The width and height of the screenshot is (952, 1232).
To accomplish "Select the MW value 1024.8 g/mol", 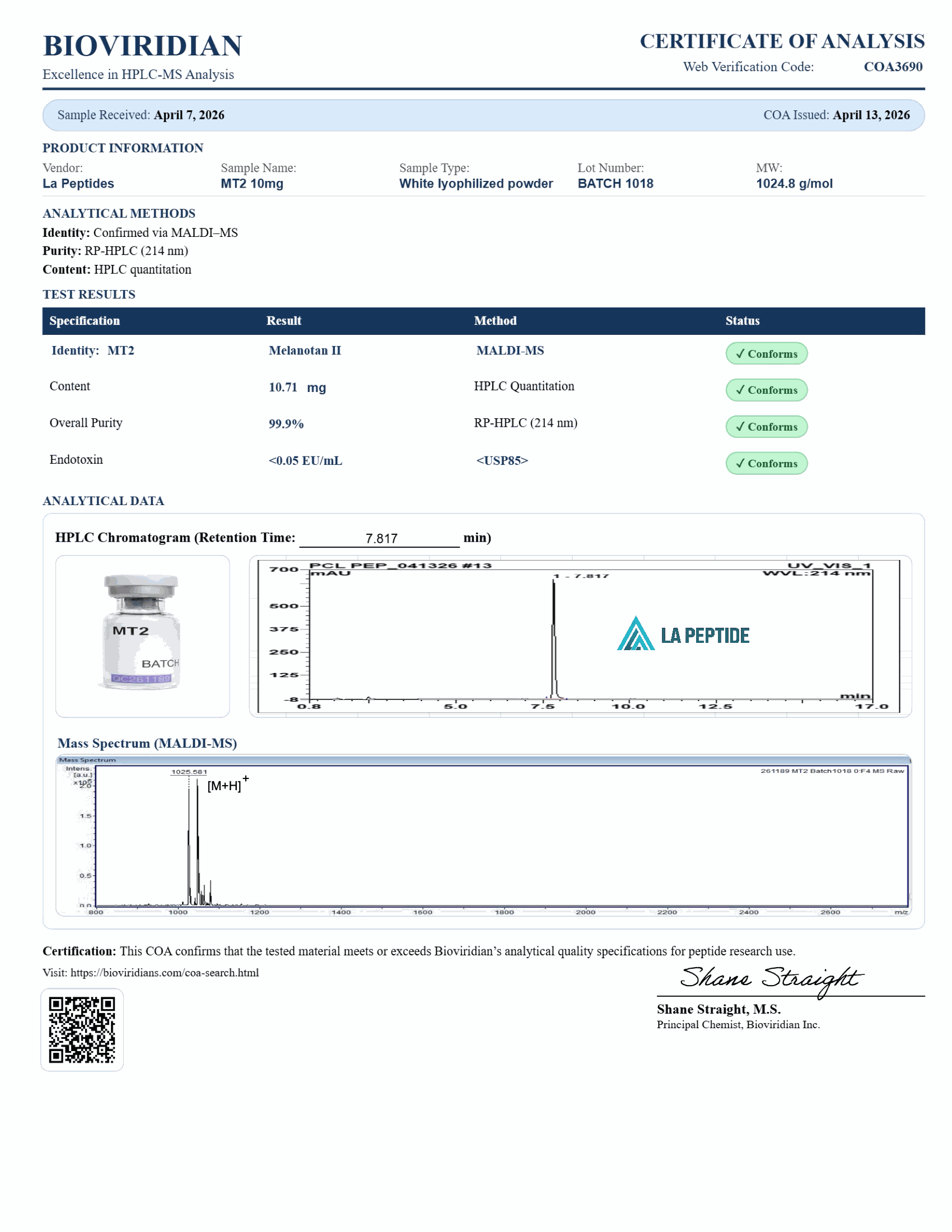I will click(794, 183).
